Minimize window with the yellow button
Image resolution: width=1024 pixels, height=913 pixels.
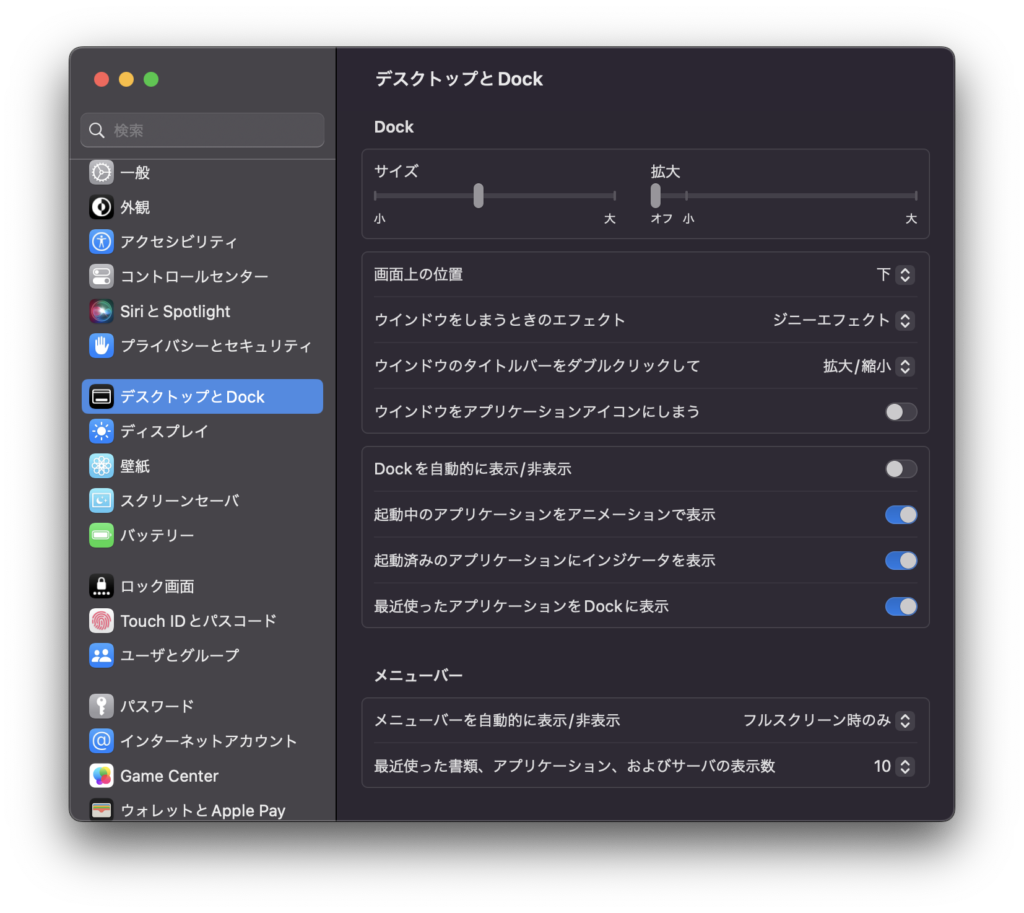coord(126,79)
